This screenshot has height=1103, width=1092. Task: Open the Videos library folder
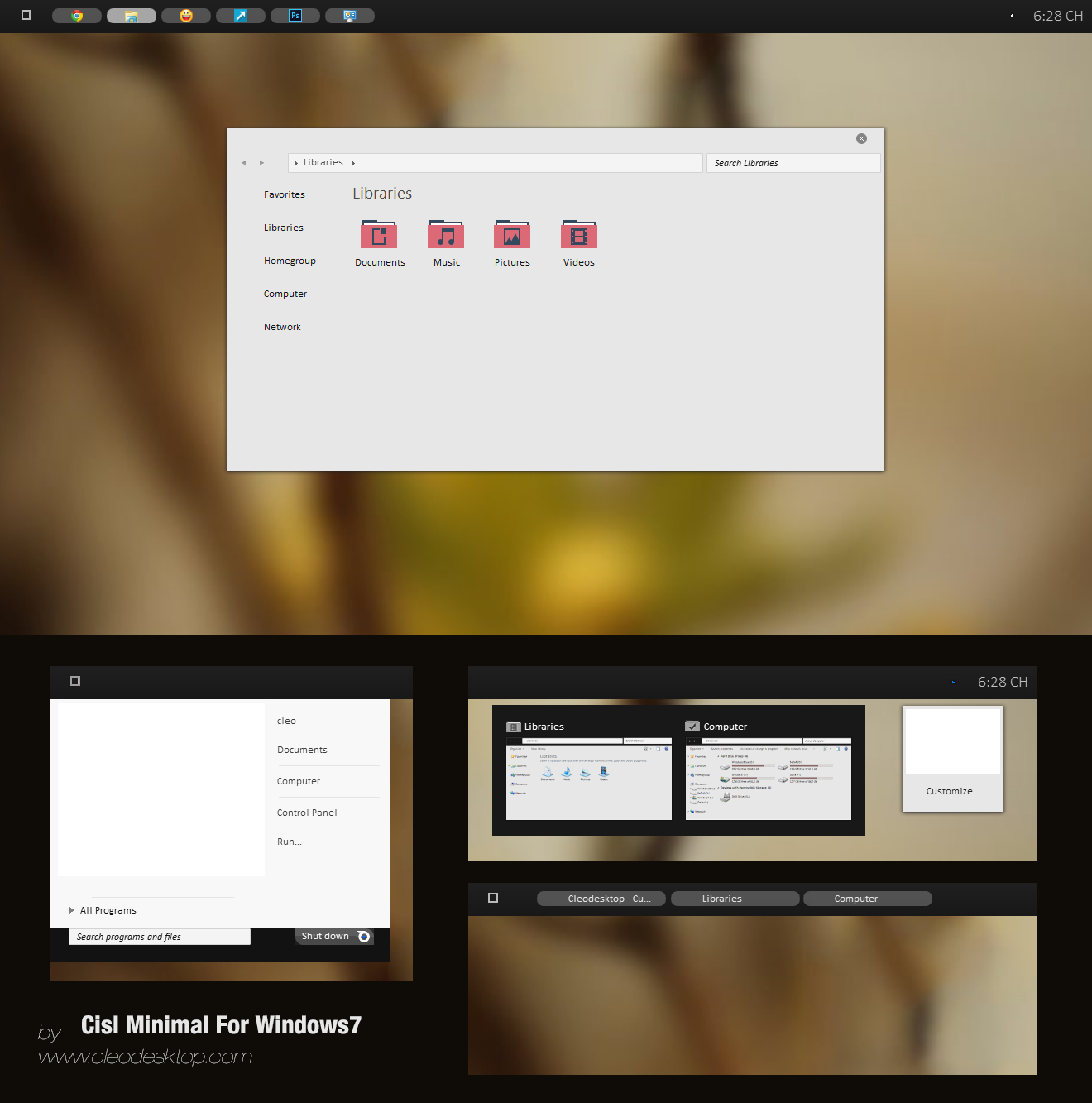579,237
